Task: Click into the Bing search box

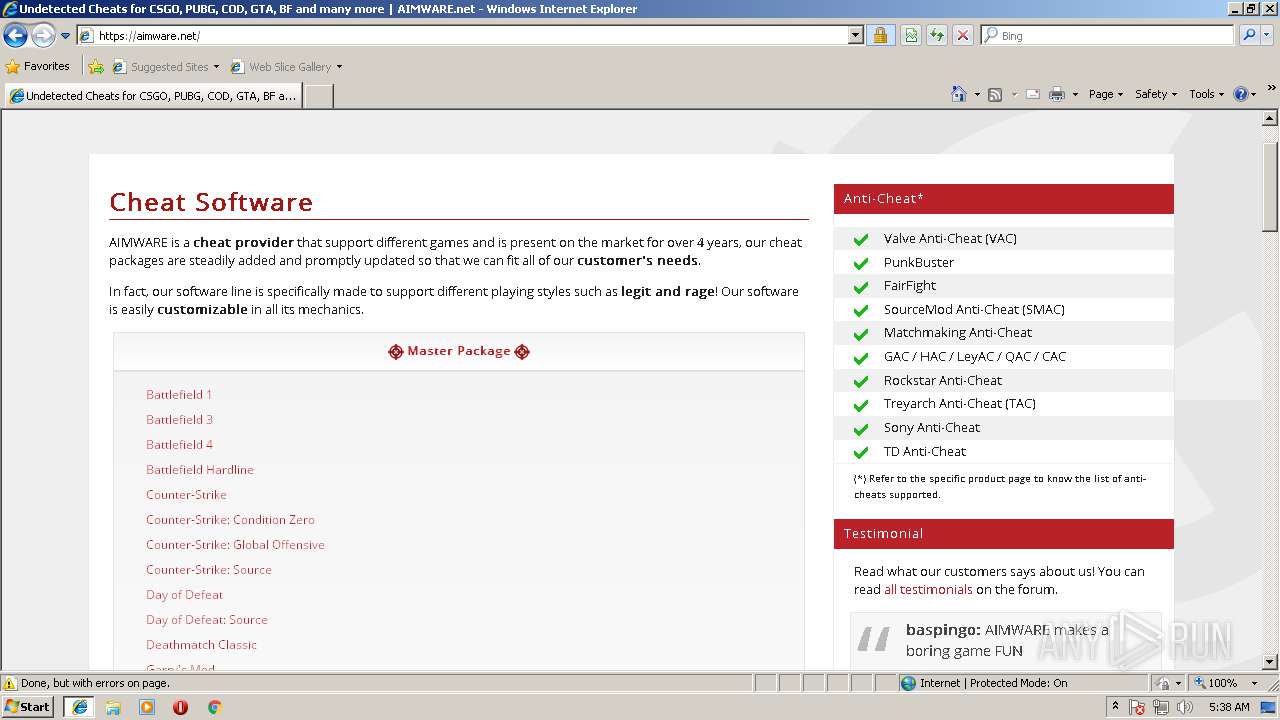Action: pyautogui.click(x=1107, y=35)
